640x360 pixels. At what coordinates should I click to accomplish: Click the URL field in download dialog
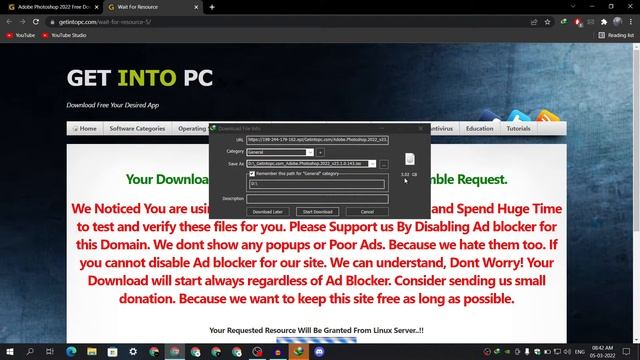pyautogui.click(x=317, y=140)
